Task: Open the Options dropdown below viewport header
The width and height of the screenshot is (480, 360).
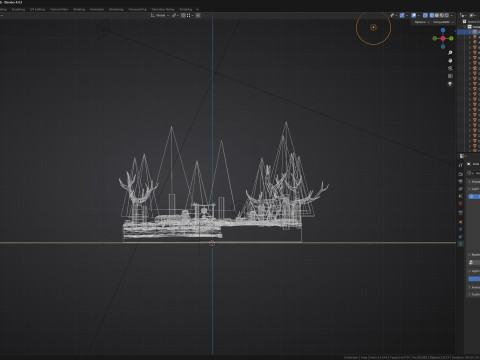Action: tap(421, 22)
